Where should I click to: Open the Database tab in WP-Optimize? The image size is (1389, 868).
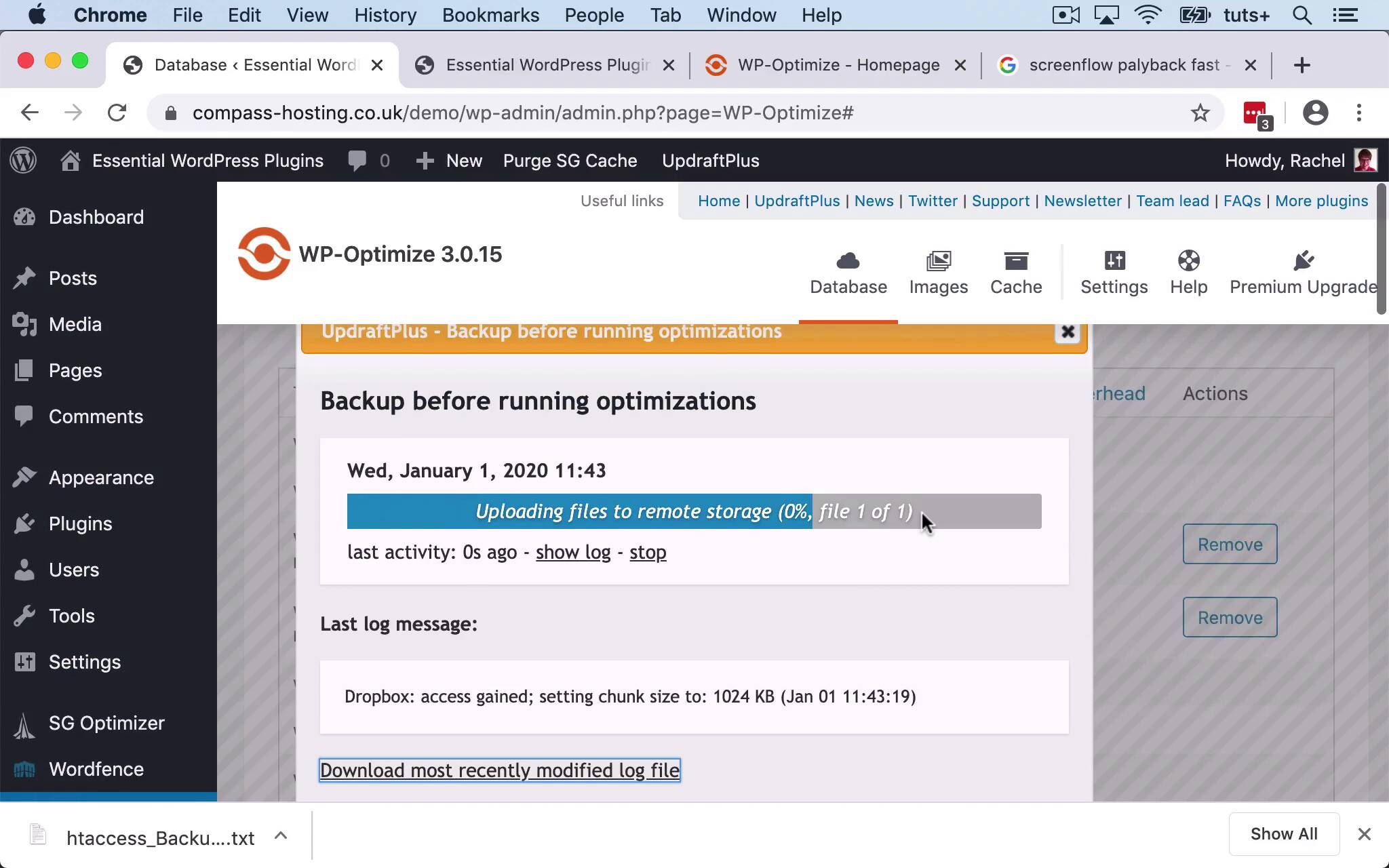(x=848, y=273)
